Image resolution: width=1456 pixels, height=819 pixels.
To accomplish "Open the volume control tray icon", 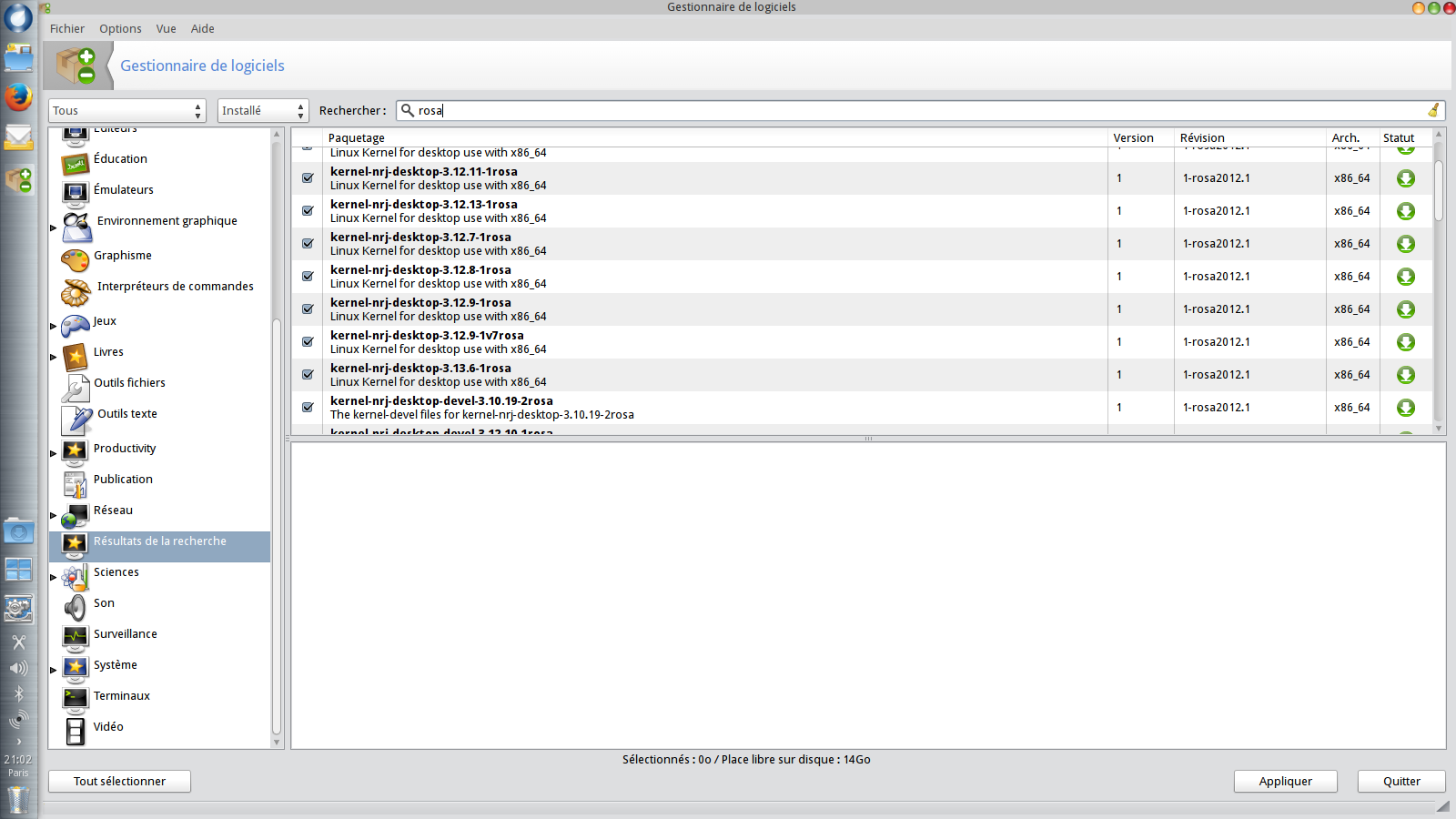I will 18,668.
